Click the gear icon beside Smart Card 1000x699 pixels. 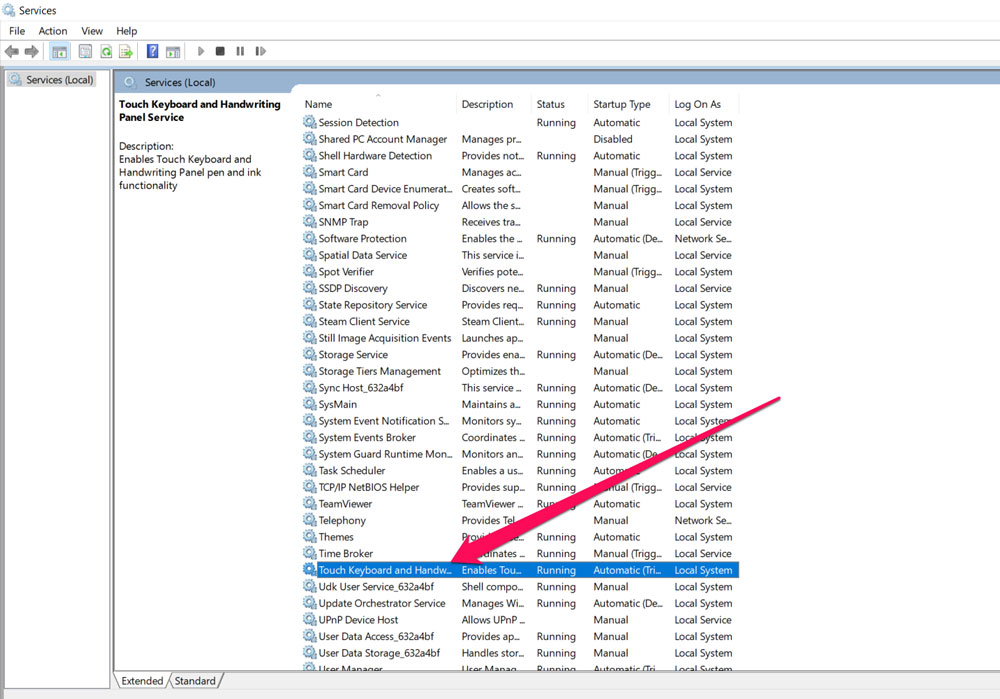(x=310, y=172)
